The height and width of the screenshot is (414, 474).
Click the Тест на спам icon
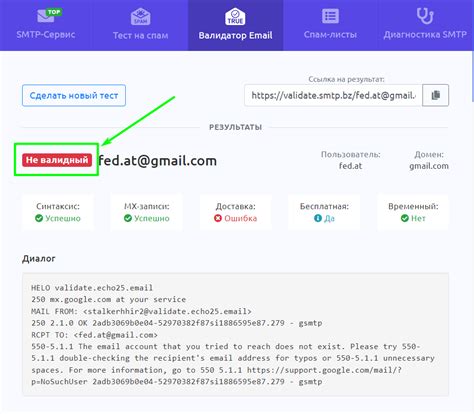(x=140, y=16)
